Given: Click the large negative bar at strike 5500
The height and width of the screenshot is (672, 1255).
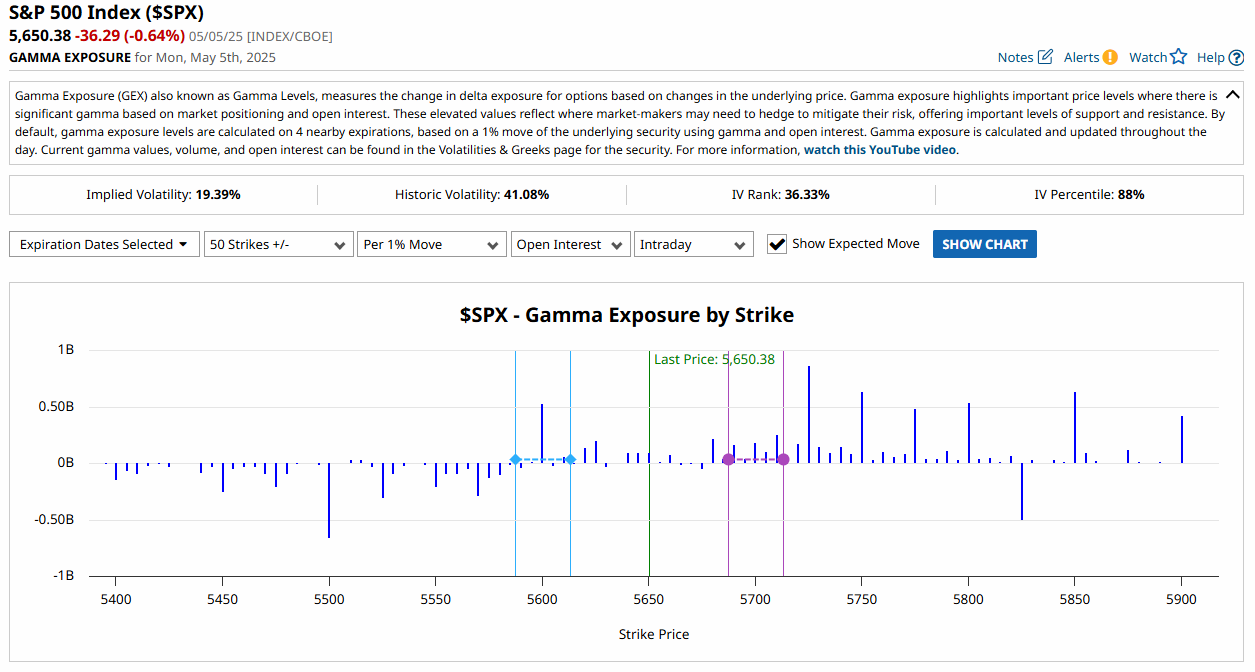Looking at the screenshot, I should 329,501.
